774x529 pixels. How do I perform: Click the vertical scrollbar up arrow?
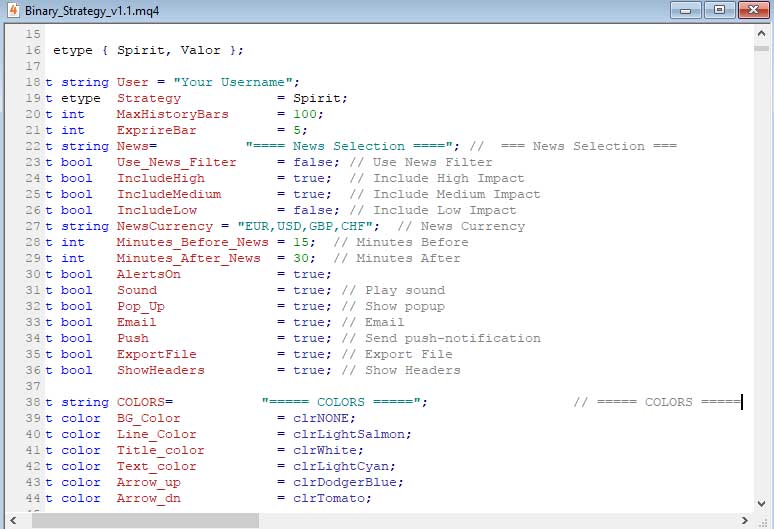[x=762, y=32]
